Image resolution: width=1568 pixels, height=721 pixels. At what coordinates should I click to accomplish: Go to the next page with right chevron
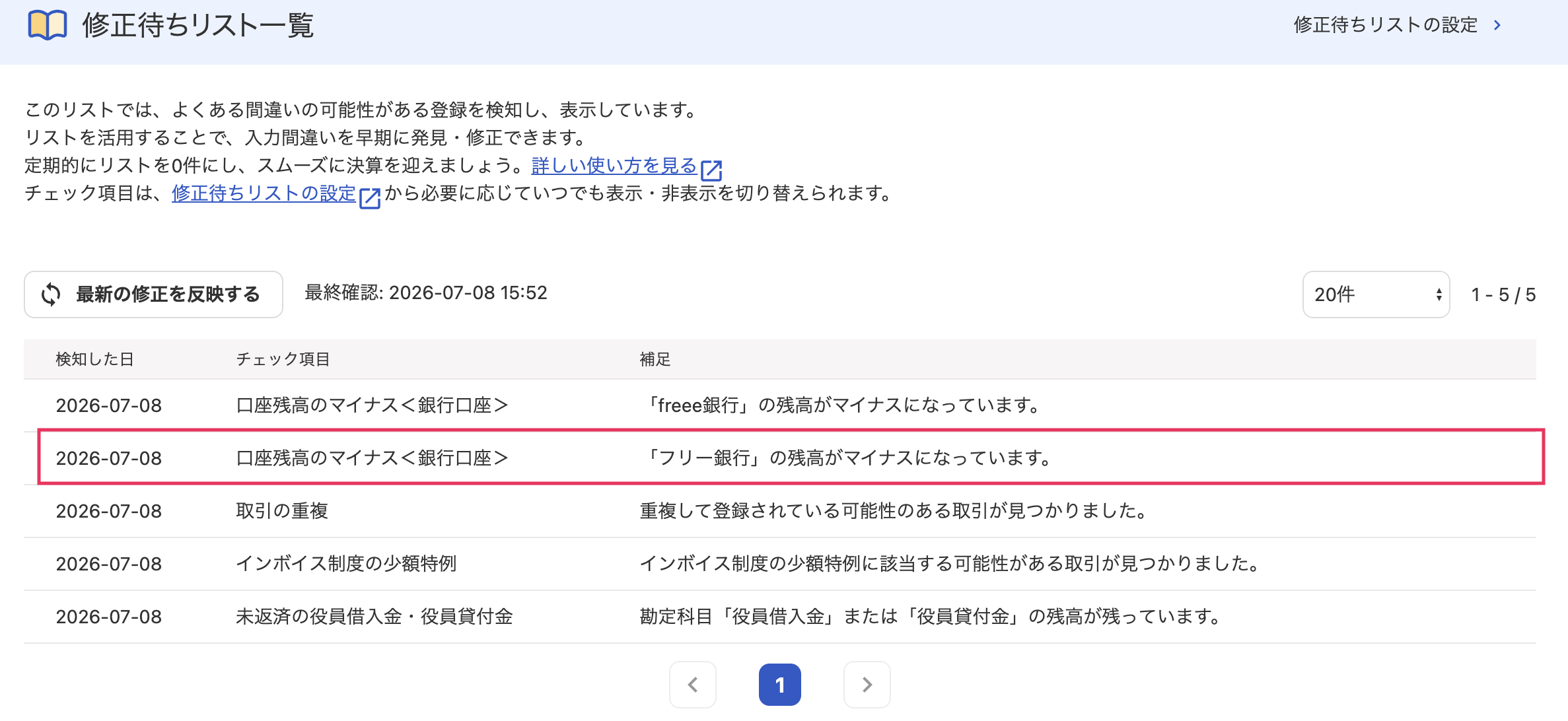pos(867,685)
